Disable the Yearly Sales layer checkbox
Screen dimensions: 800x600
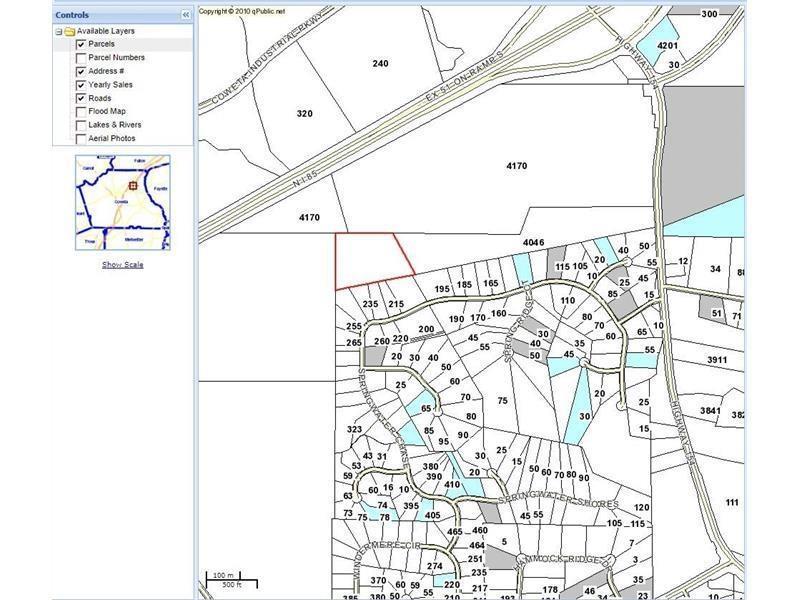pyautogui.click(x=81, y=85)
